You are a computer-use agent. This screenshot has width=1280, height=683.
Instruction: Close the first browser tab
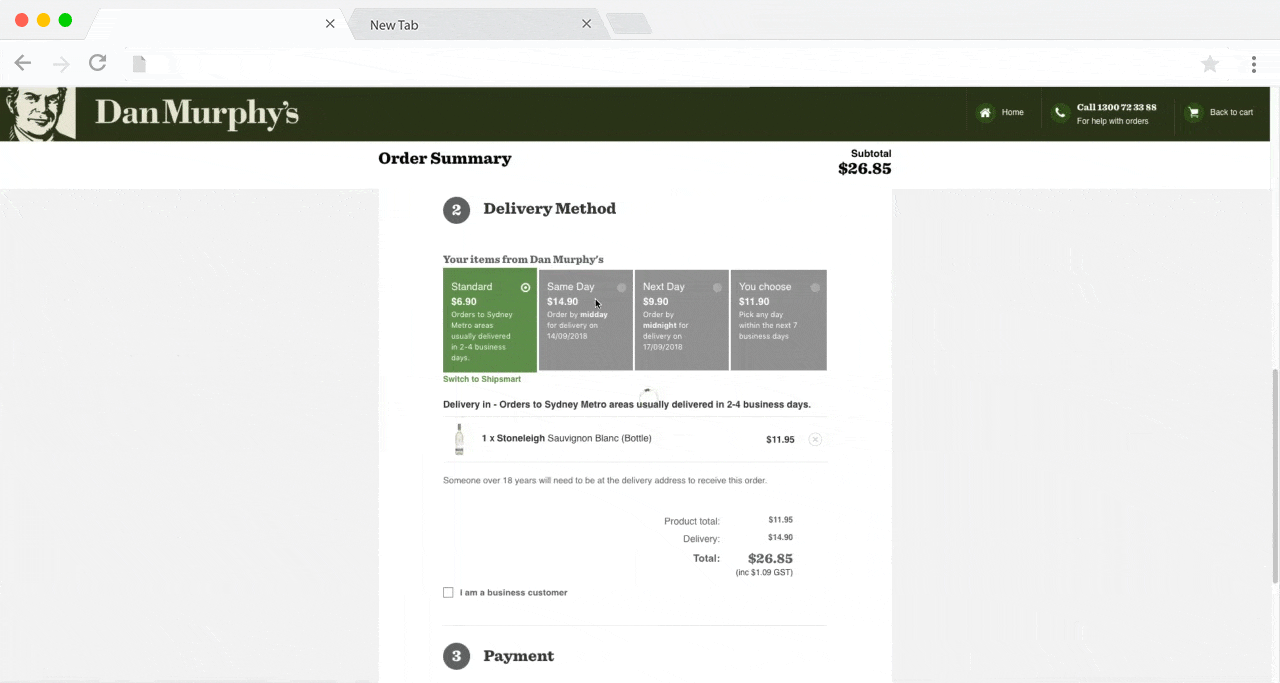point(330,24)
